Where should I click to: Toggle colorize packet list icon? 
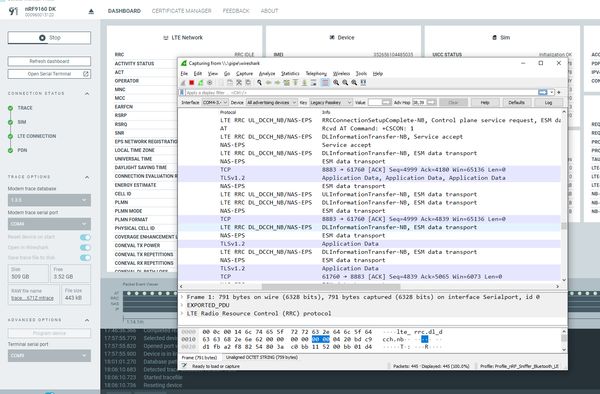(325, 83)
